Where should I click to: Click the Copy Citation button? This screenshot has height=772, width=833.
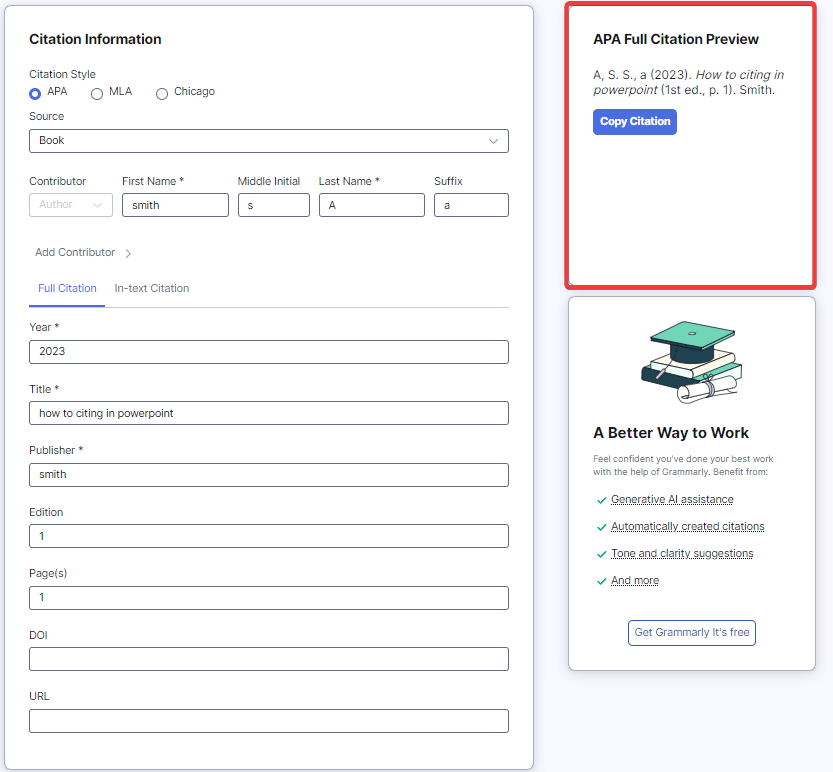pyautogui.click(x=635, y=122)
